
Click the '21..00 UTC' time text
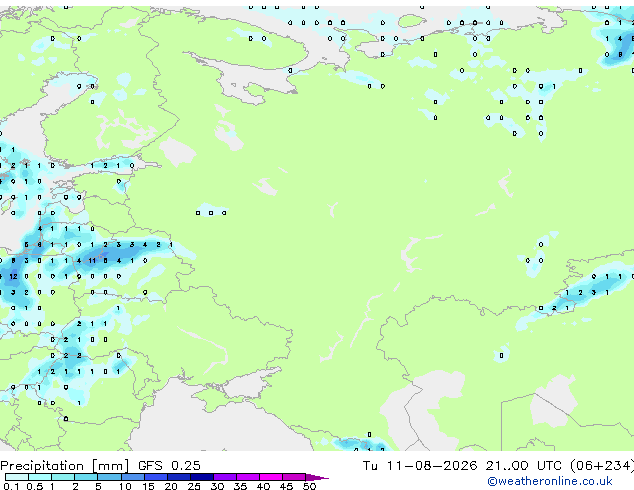click(x=524, y=465)
